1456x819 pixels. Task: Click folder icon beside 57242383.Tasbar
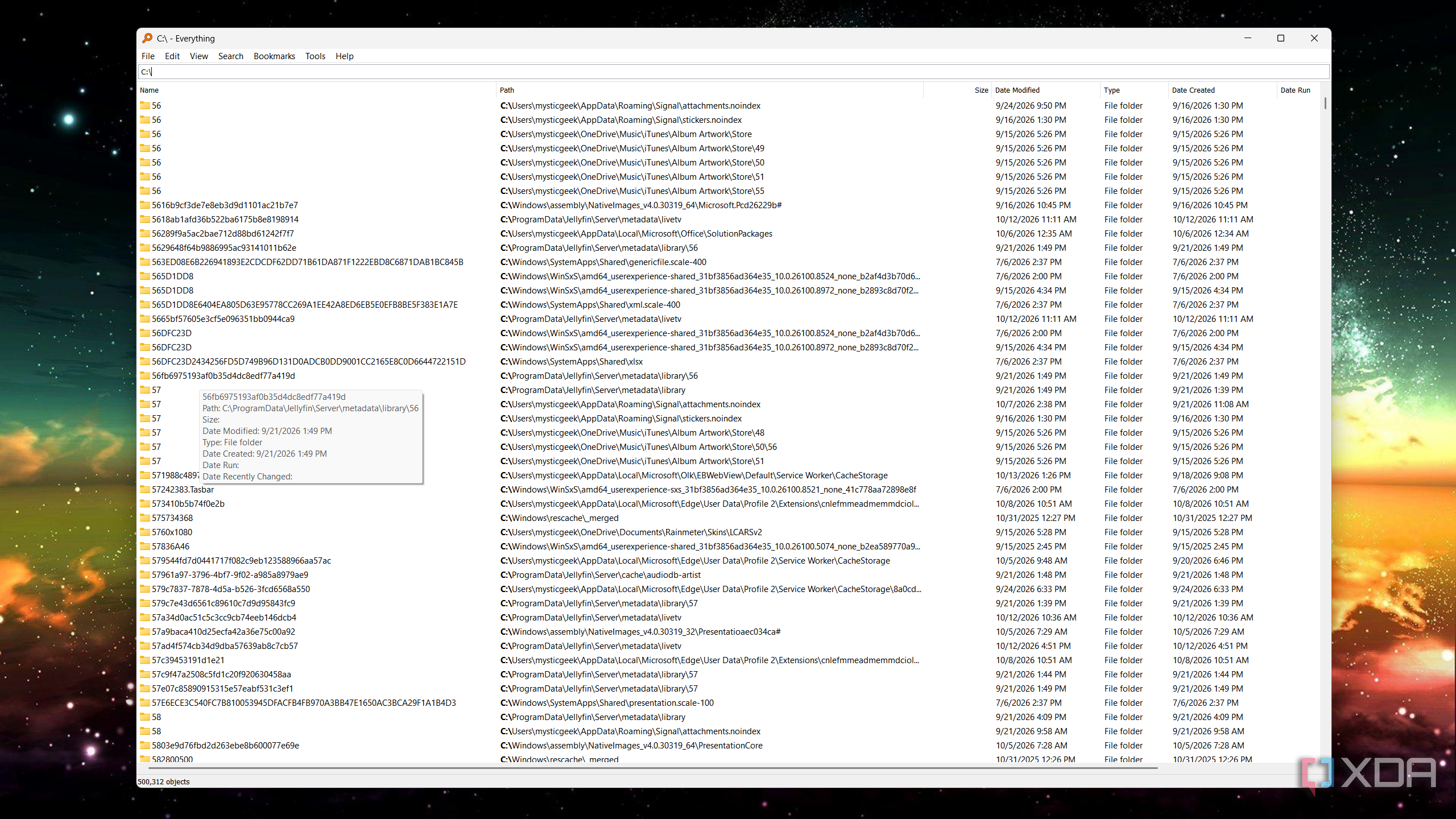(145, 489)
